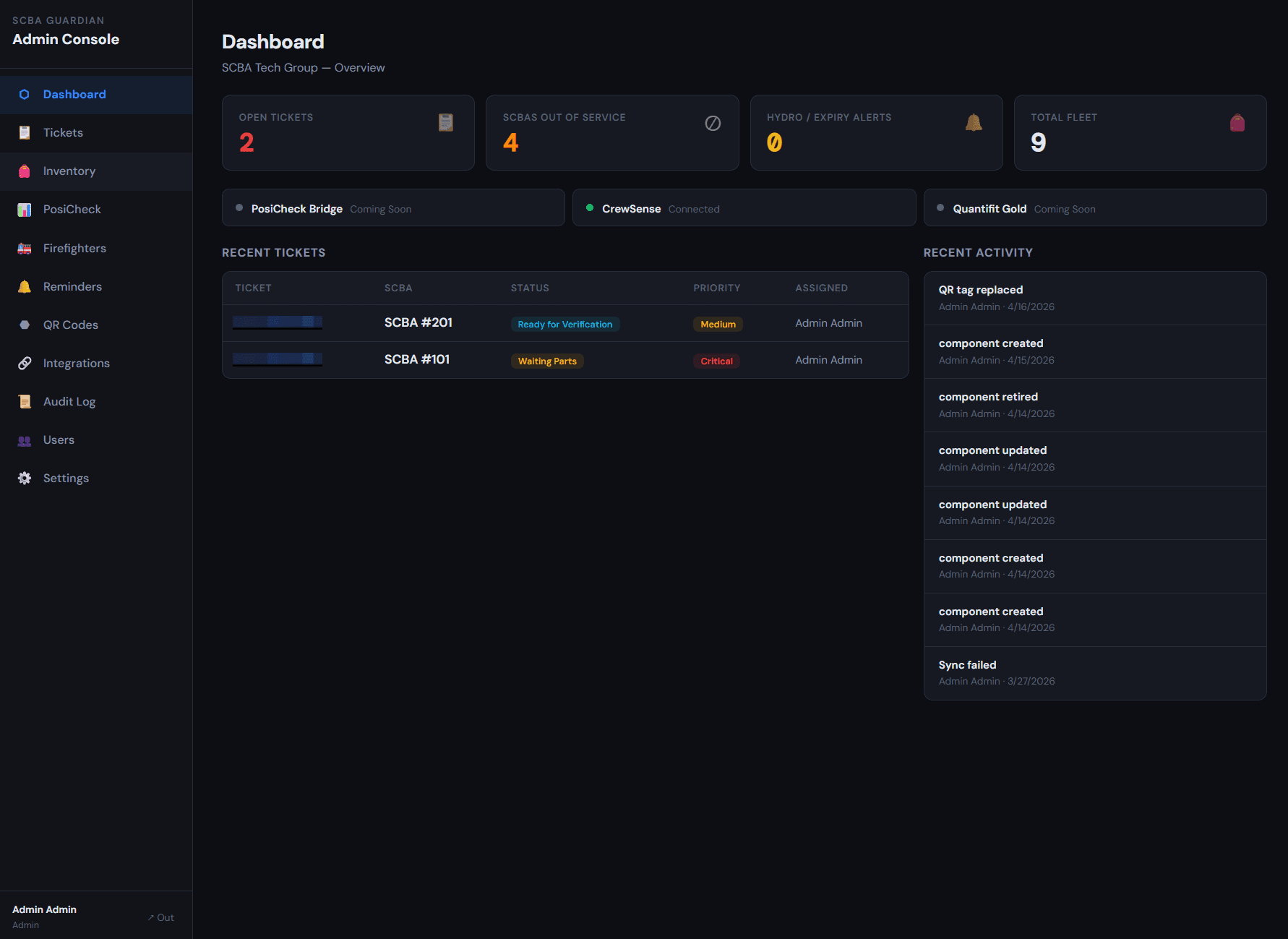Click the green CrewSense status dot

[x=590, y=207]
